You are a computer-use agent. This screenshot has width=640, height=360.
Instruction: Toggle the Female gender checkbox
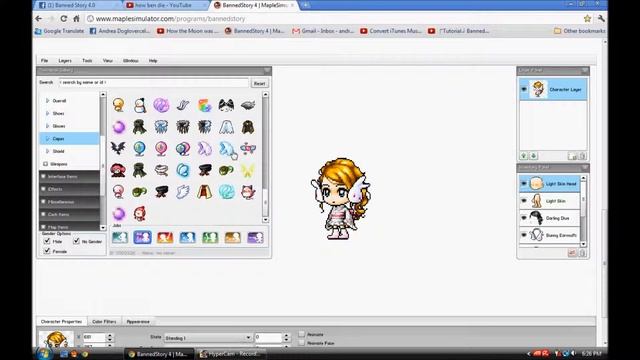coord(47,251)
